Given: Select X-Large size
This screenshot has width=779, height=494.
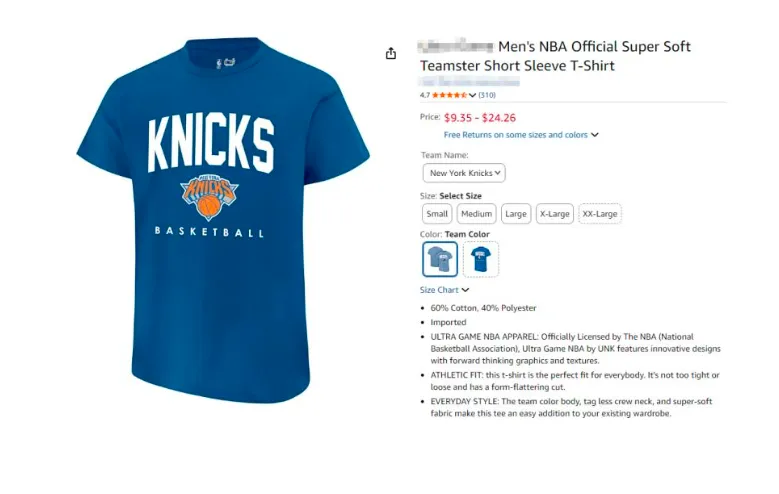Looking at the screenshot, I should pos(554,214).
